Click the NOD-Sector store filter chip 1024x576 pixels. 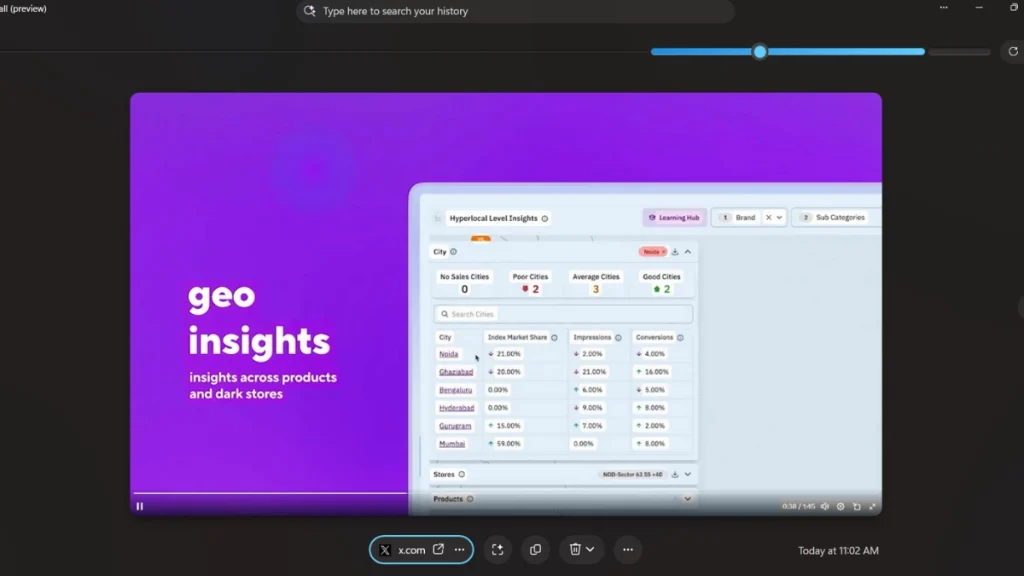click(x=632, y=474)
